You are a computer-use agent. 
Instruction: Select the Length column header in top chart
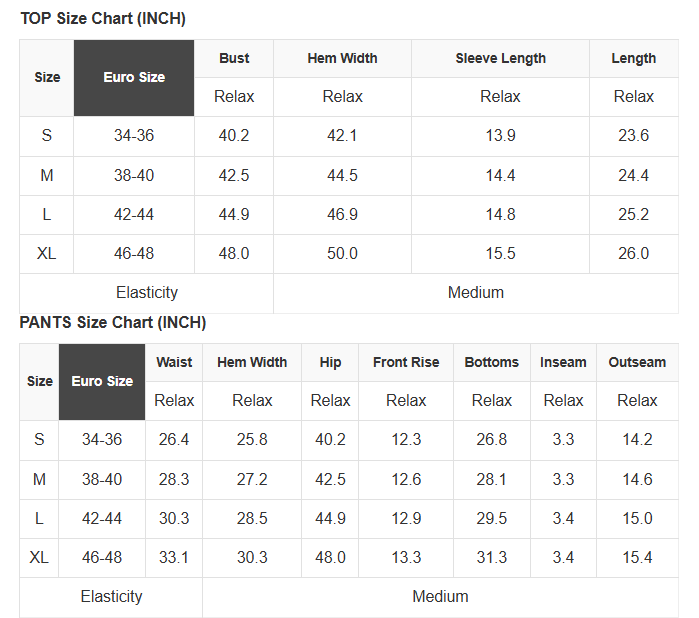(x=634, y=58)
